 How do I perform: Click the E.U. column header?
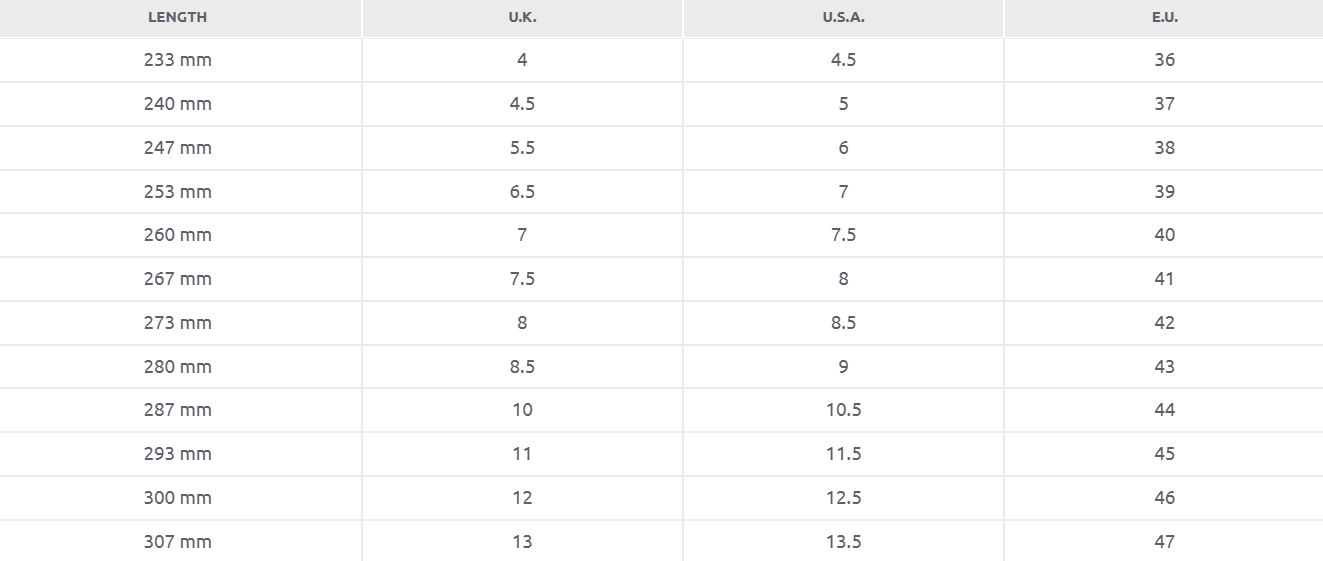coord(1164,17)
